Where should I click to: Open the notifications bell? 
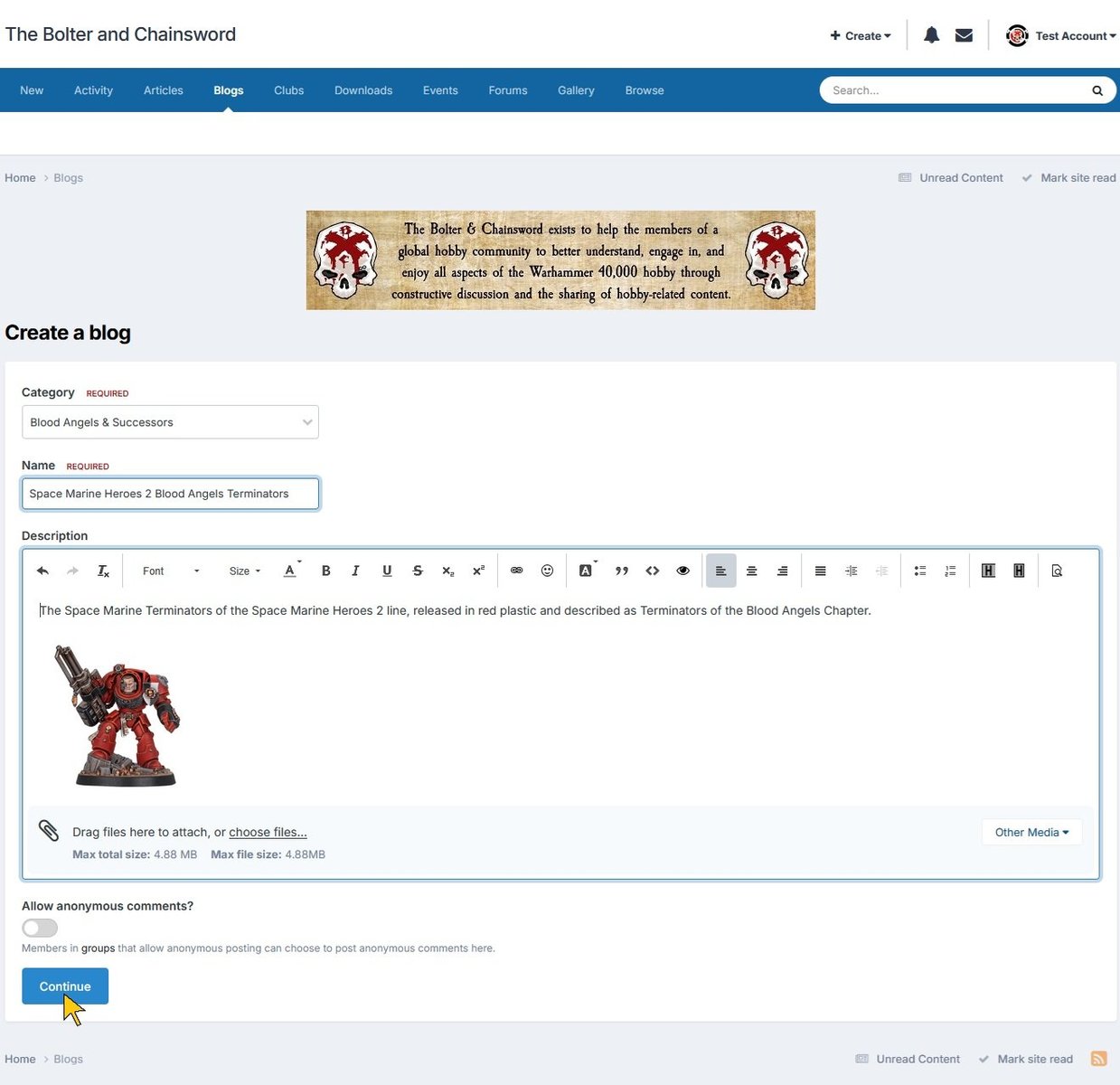click(x=931, y=35)
